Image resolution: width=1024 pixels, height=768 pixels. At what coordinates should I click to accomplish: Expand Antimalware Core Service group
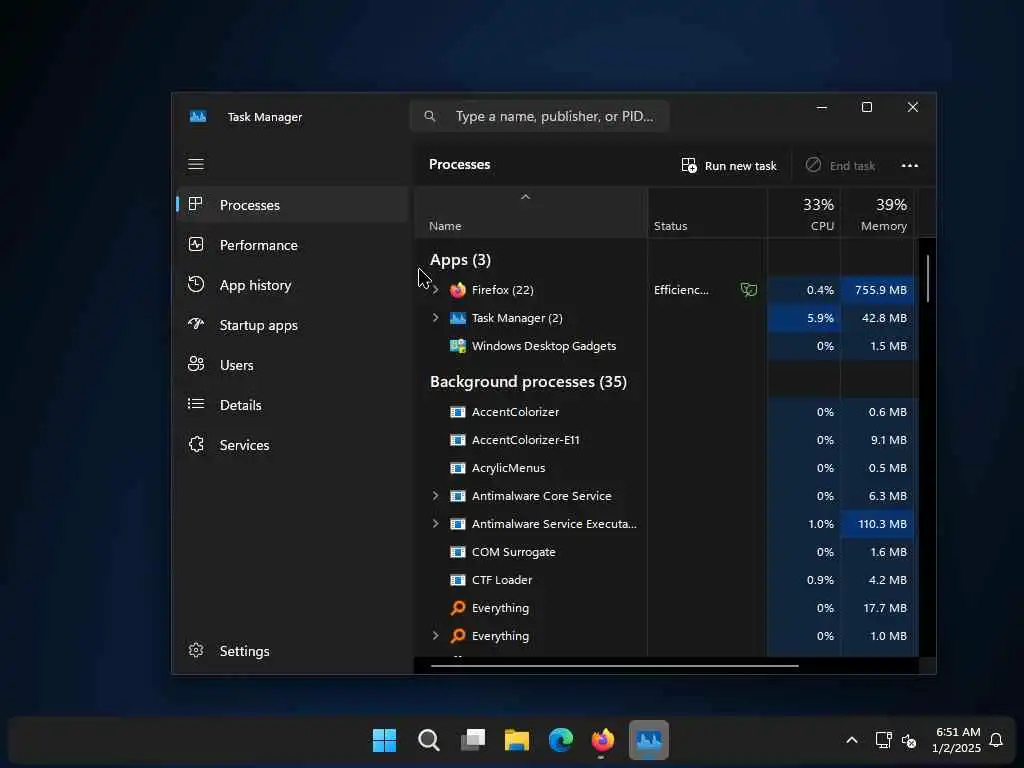(436, 496)
